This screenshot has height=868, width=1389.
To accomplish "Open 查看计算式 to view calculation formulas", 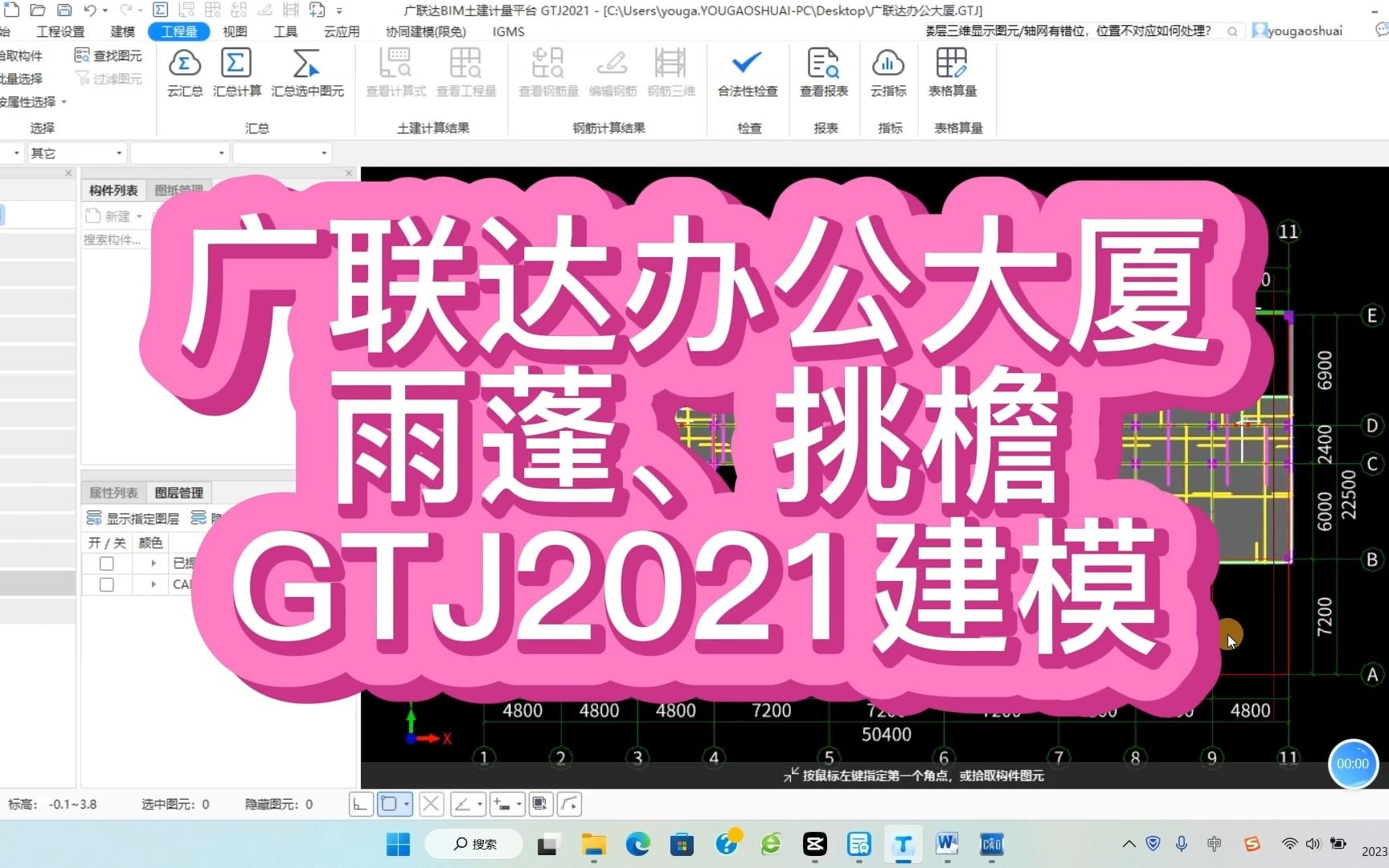I will [395, 72].
